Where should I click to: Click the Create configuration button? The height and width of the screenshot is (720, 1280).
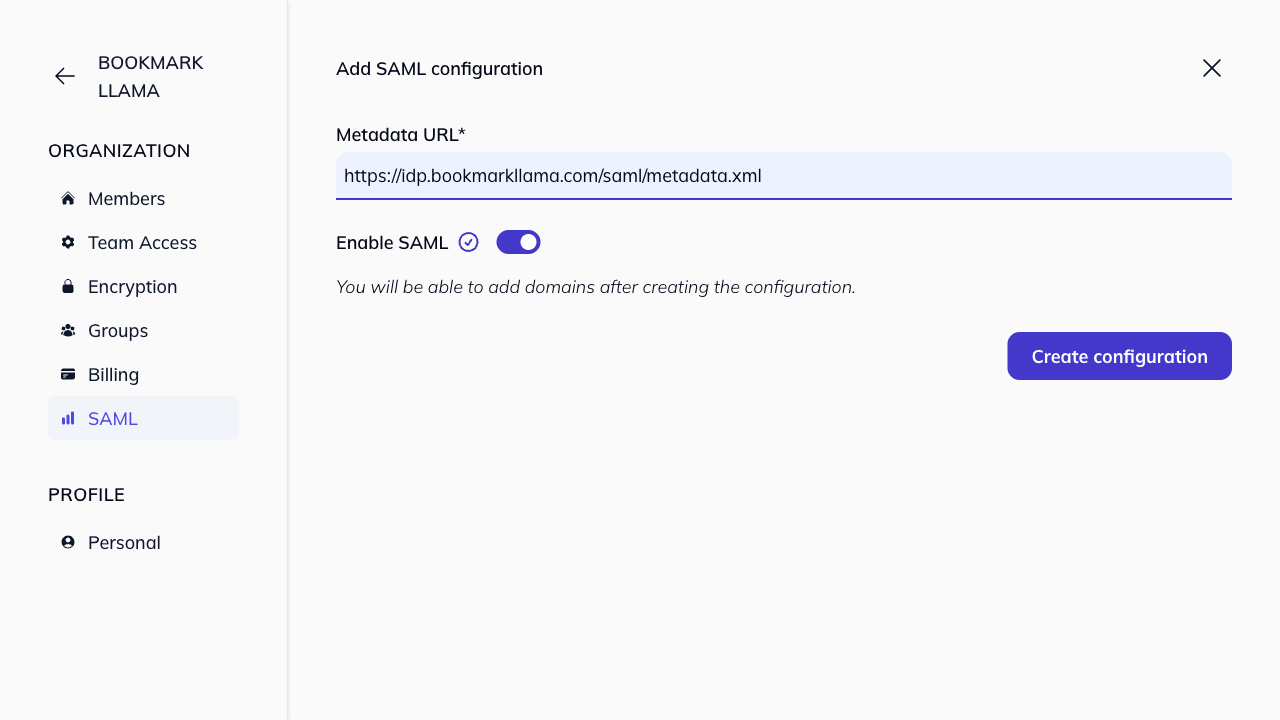tap(1119, 356)
